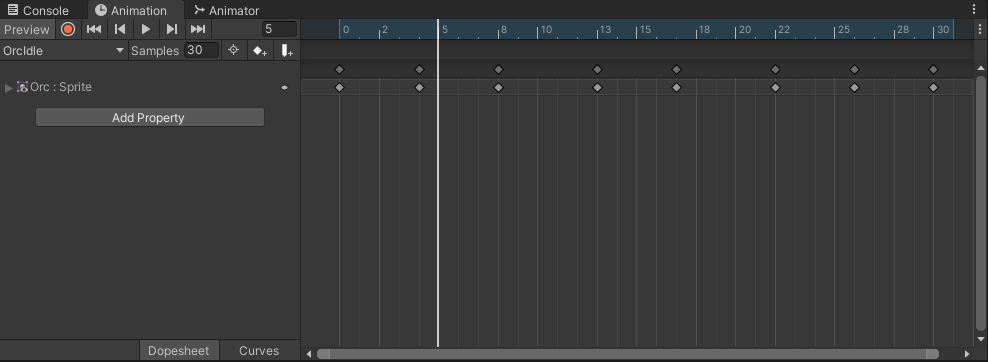
Task: Select Sprite row keyframe at frame 0
Action: point(339,88)
